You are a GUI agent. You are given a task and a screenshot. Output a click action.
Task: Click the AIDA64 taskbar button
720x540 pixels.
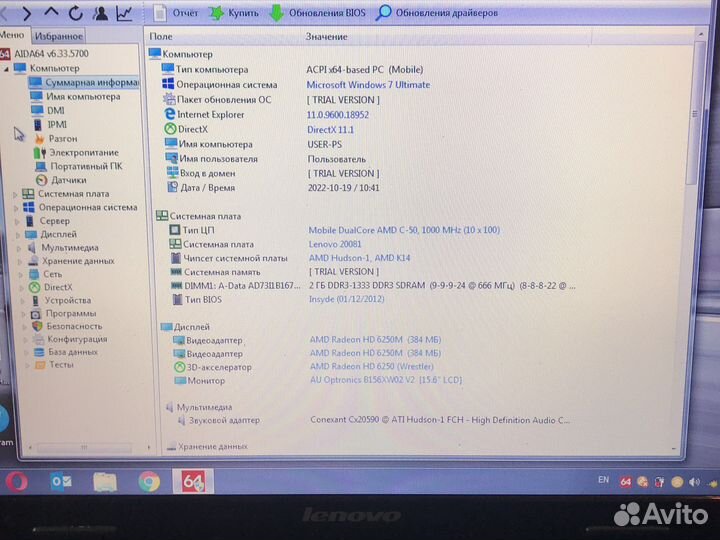[193, 481]
